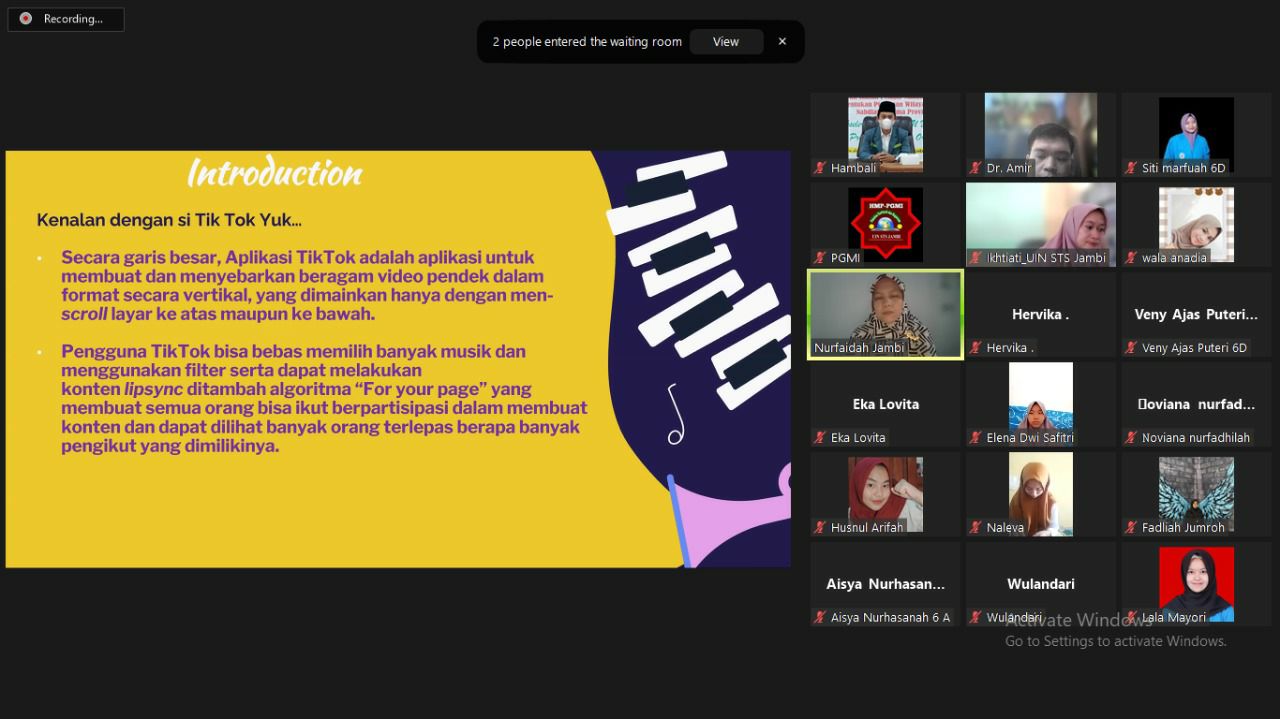1280x719 pixels.
Task: Click muted mic icon next to Siti marfuah 6D
Action: point(1131,168)
